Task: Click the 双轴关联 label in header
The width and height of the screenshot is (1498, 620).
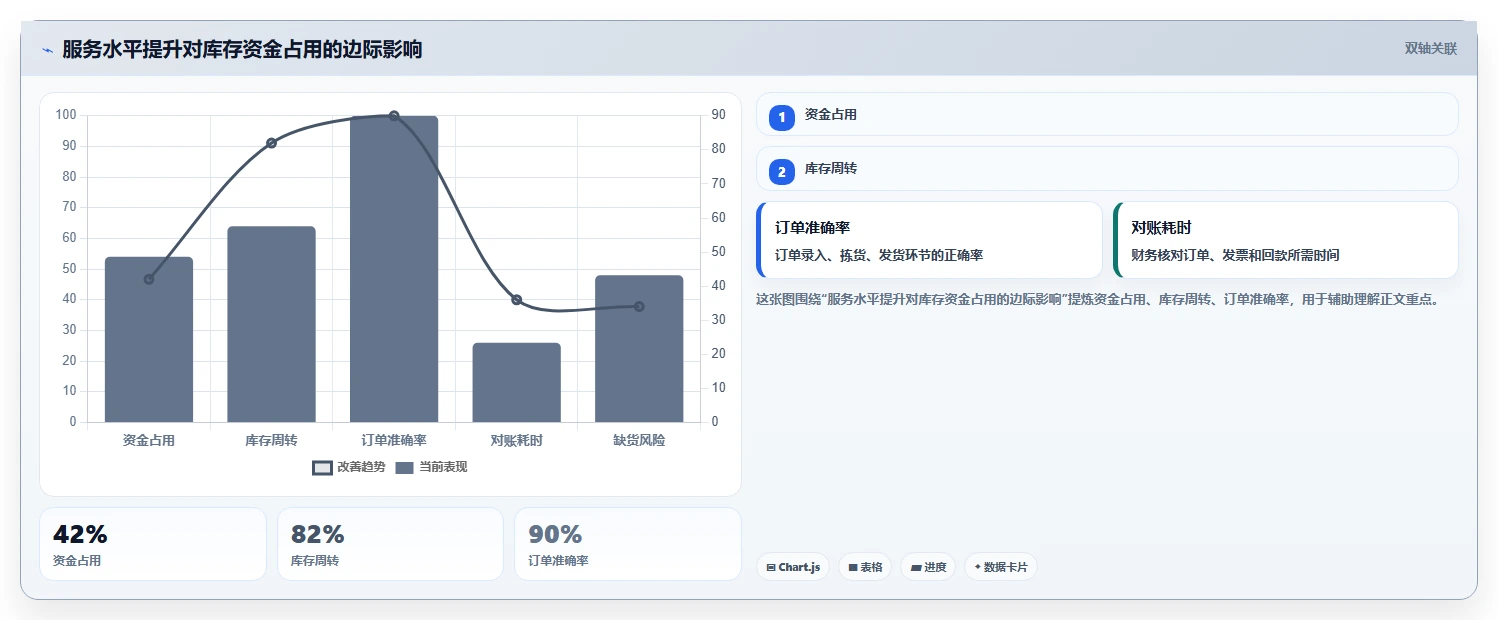Action: (1431, 49)
